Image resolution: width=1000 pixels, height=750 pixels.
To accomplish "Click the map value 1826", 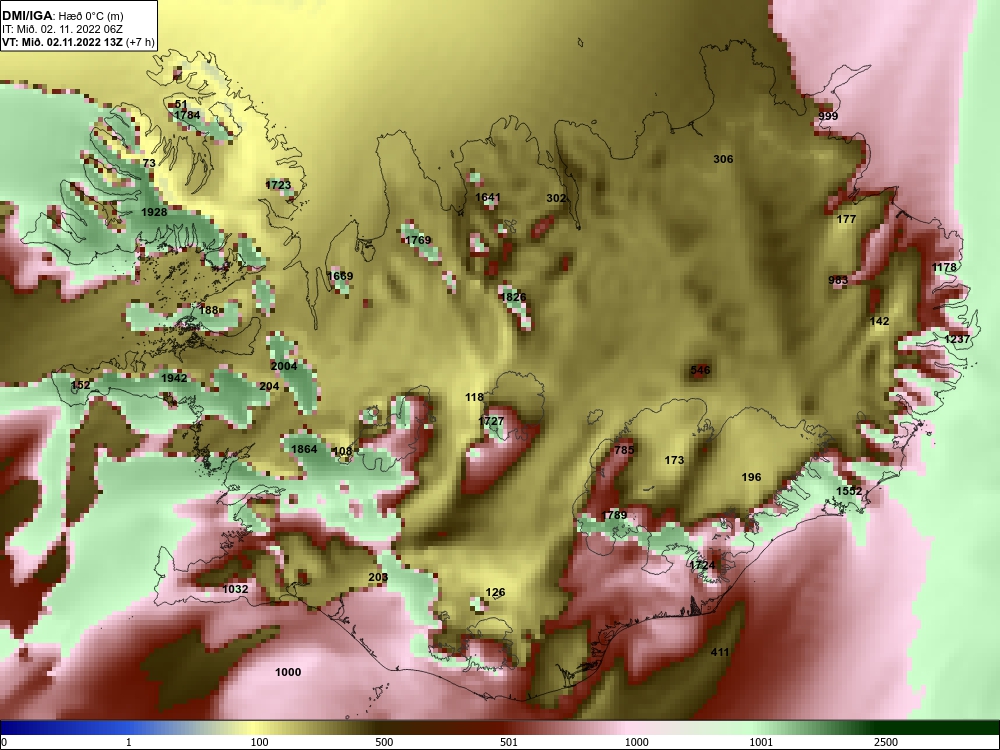I will pos(513,297).
